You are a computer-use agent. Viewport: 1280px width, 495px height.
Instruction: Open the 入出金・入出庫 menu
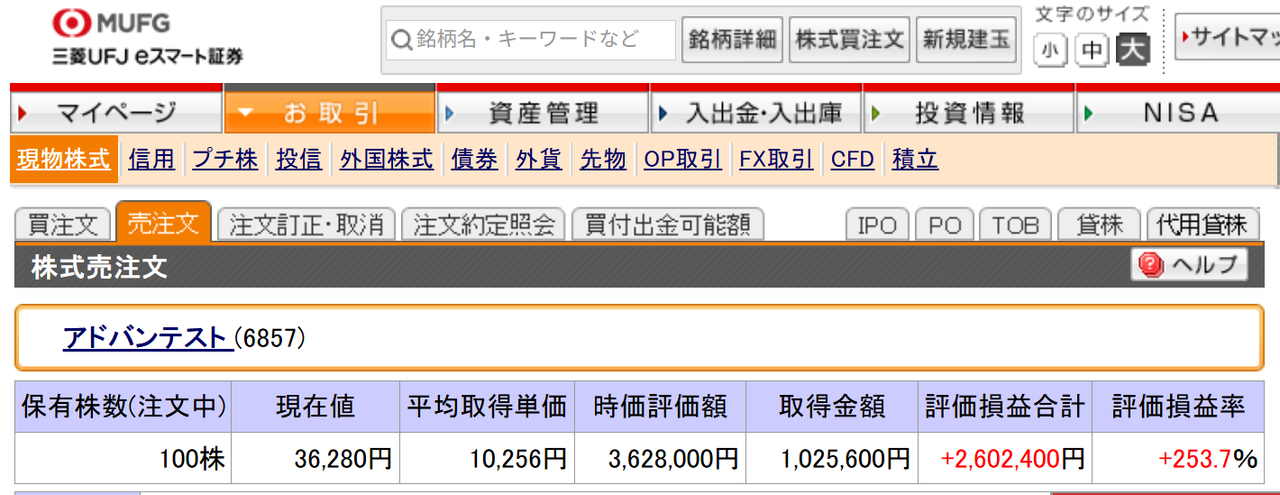point(756,113)
